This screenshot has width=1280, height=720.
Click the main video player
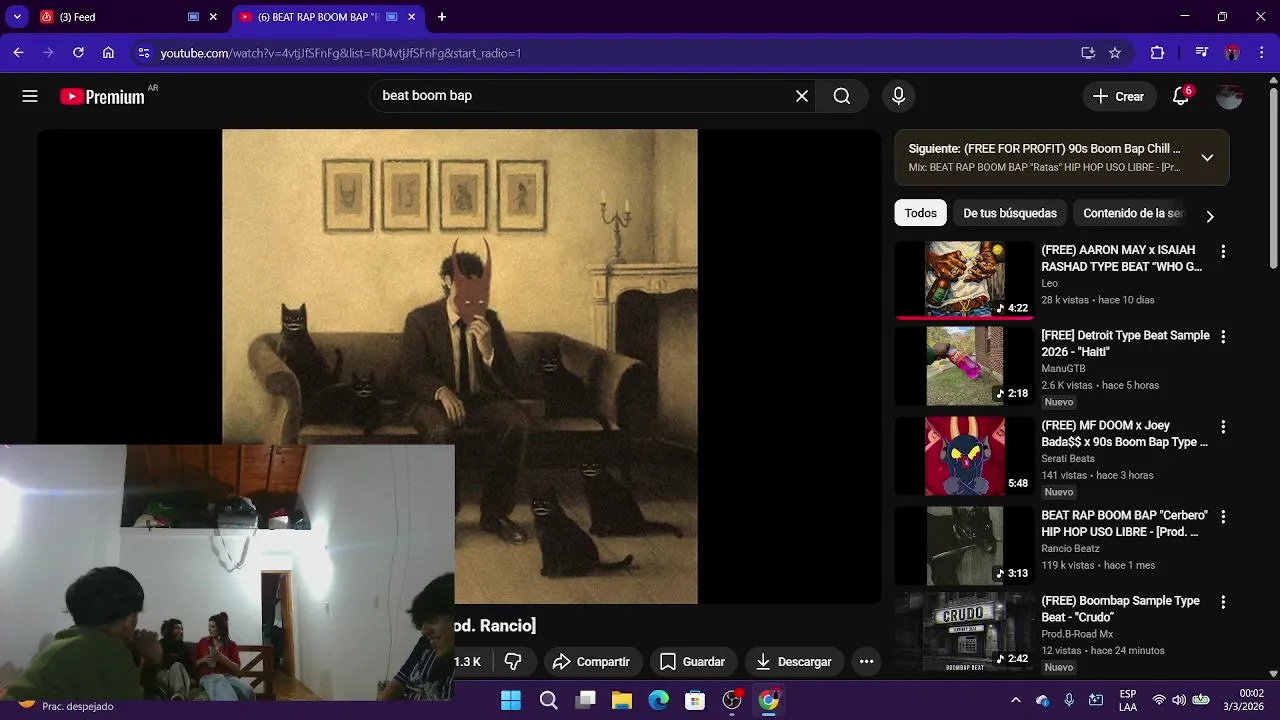[460, 366]
